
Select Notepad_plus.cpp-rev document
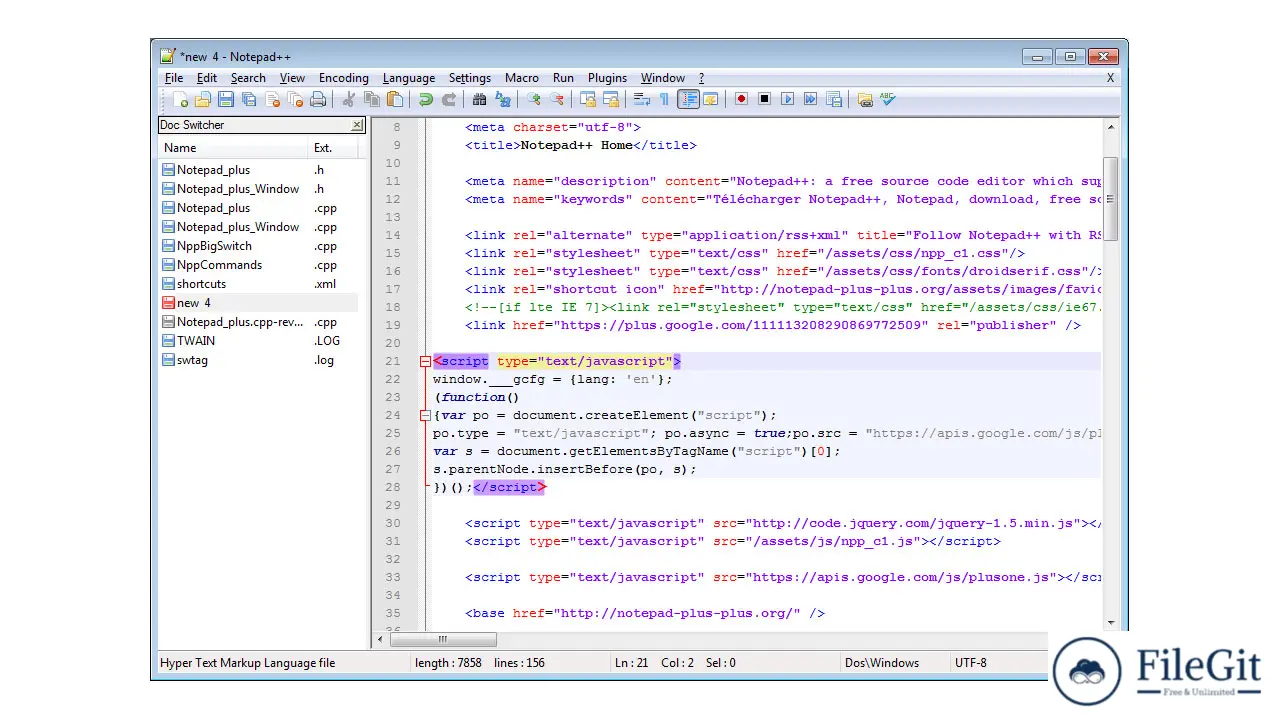pyautogui.click(x=258, y=322)
